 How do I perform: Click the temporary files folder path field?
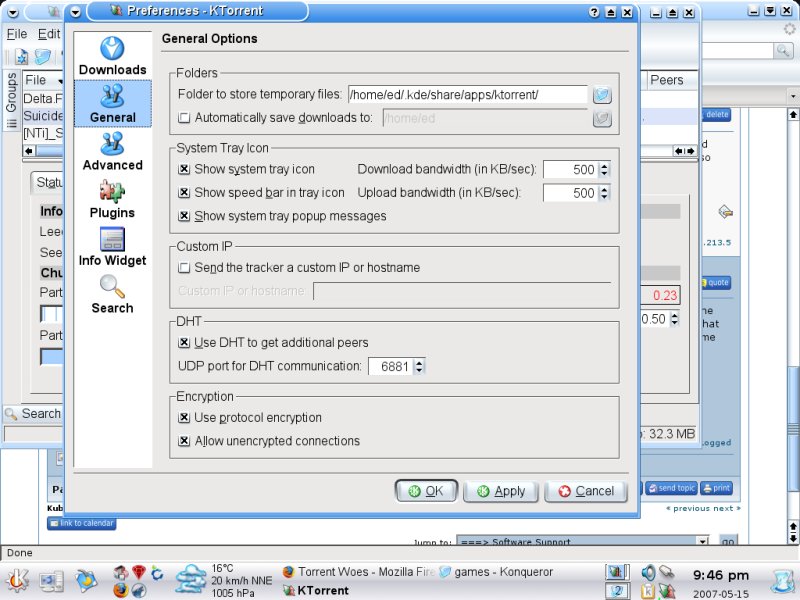[x=467, y=95]
